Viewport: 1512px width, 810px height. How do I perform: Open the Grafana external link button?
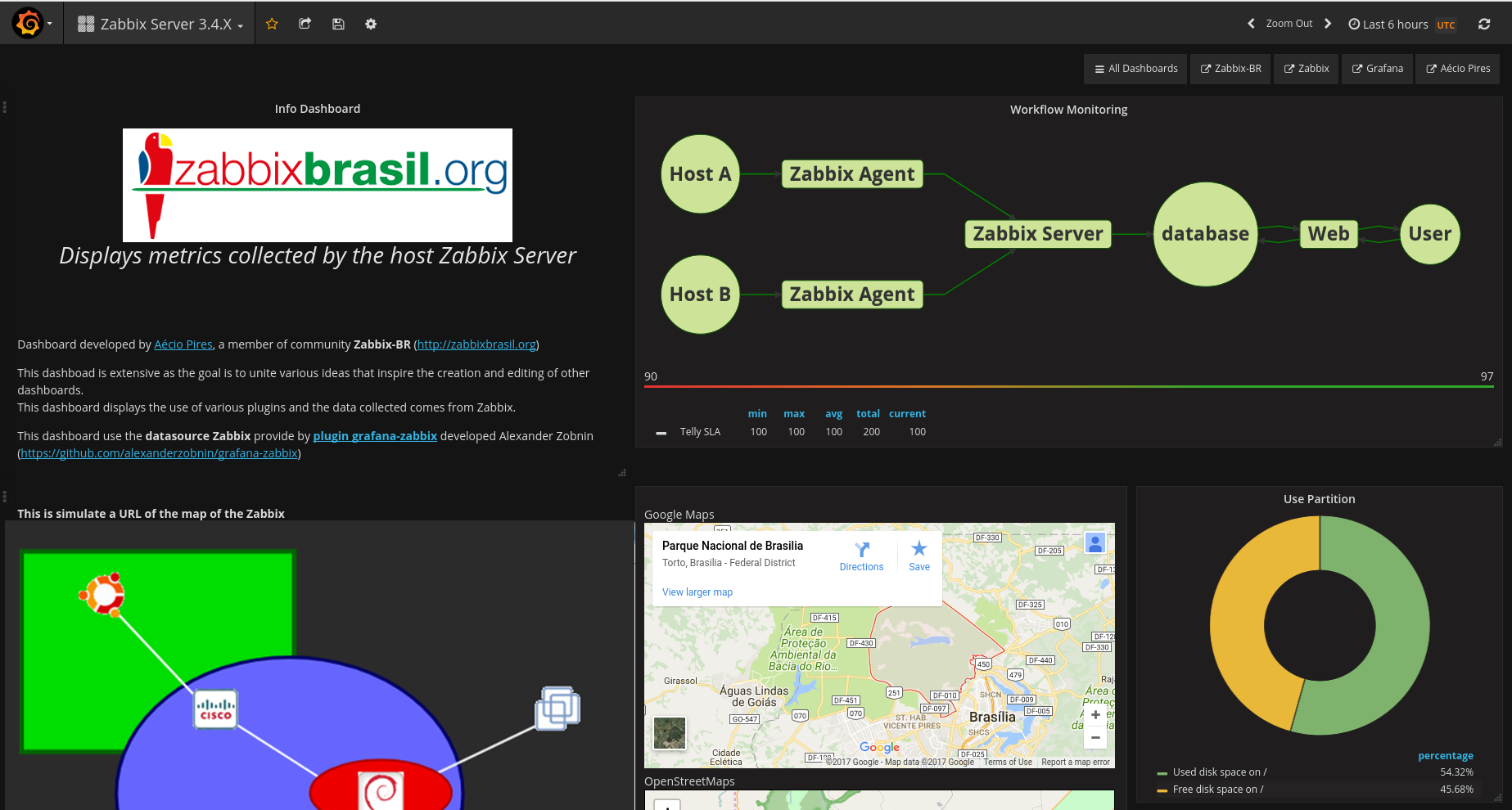click(x=1377, y=69)
